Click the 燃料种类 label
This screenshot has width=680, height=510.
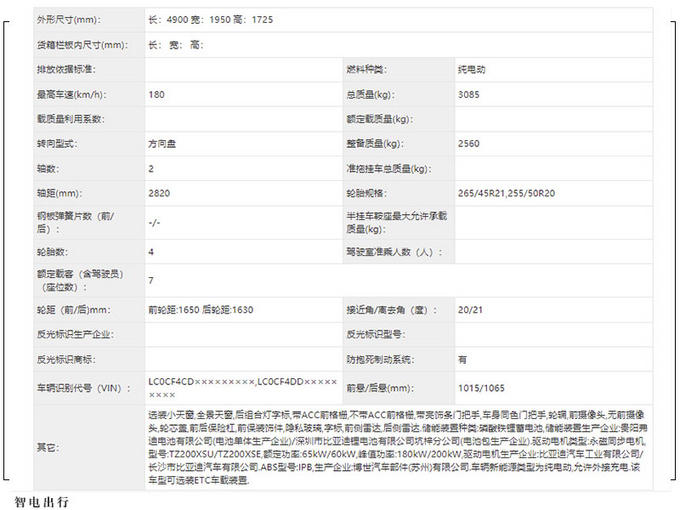pos(366,69)
